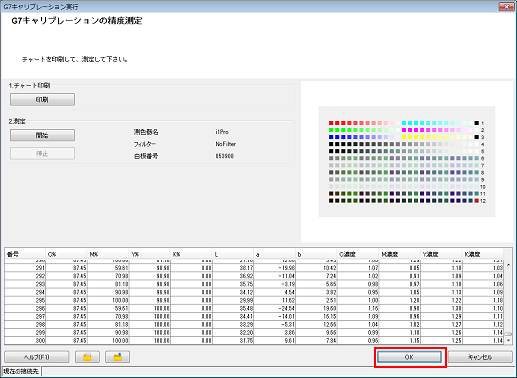This screenshot has width=517, height=378.
Task: Click the table scrollbar down arrow
Action: point(508,340)
